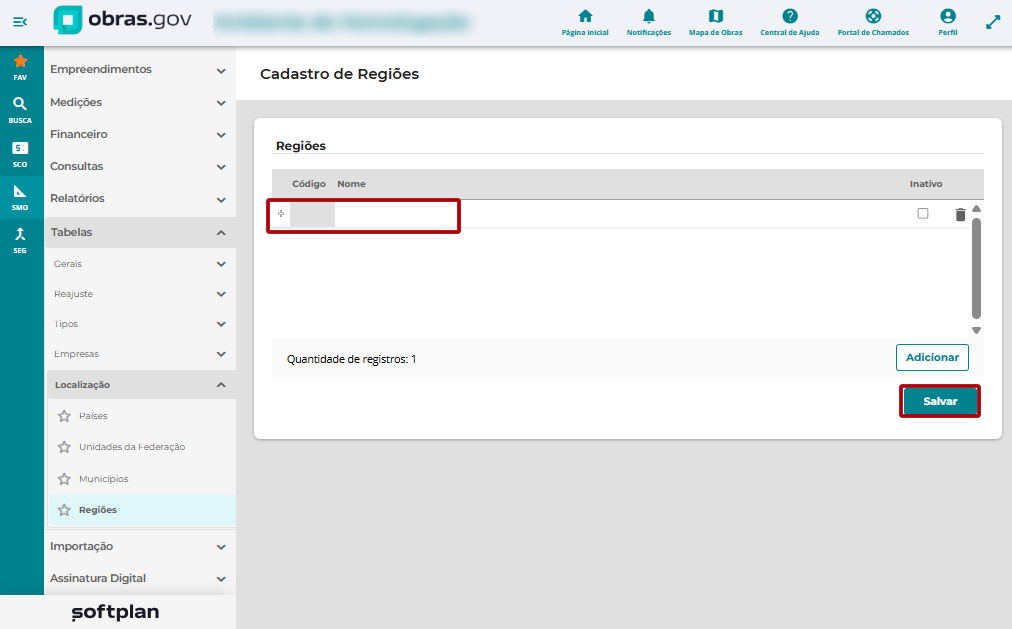
Task: Expand the Financeiro menu
Action: (140, 134)
